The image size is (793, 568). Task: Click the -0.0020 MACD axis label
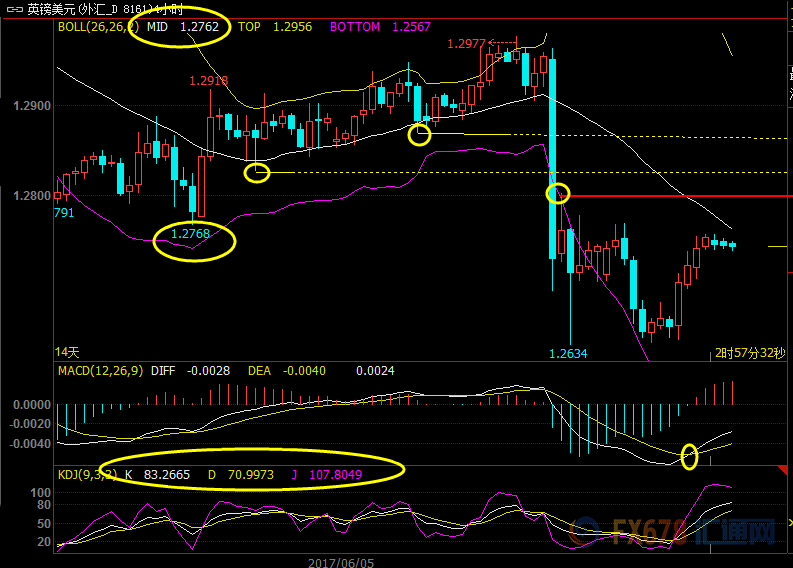point(30,424)
